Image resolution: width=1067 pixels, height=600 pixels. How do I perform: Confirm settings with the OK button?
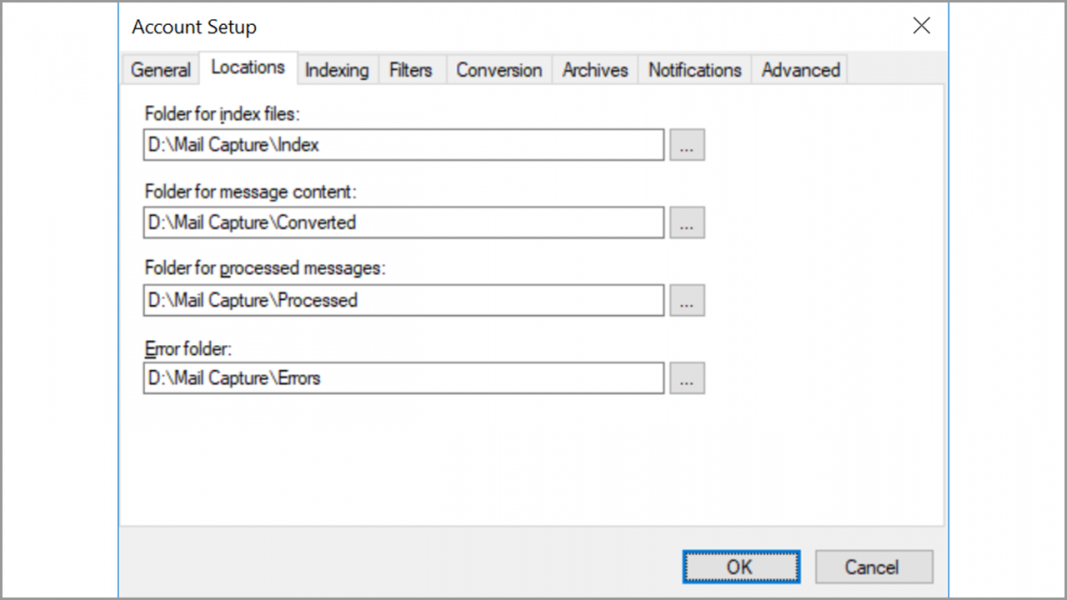(x=740, y=567)
